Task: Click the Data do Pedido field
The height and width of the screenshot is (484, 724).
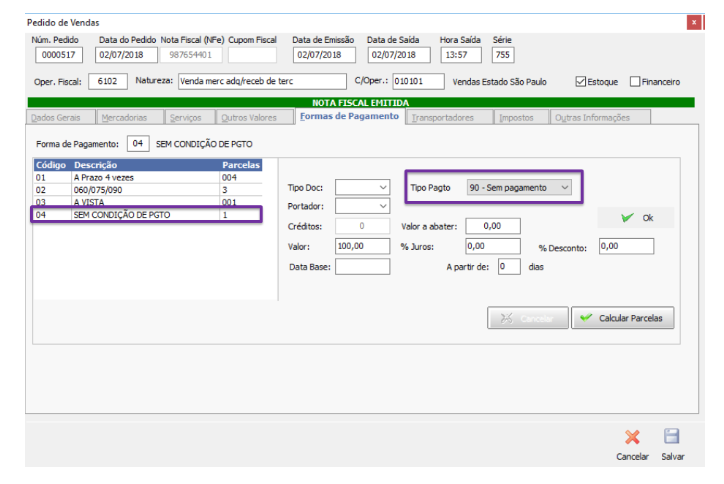Action: 126,55
